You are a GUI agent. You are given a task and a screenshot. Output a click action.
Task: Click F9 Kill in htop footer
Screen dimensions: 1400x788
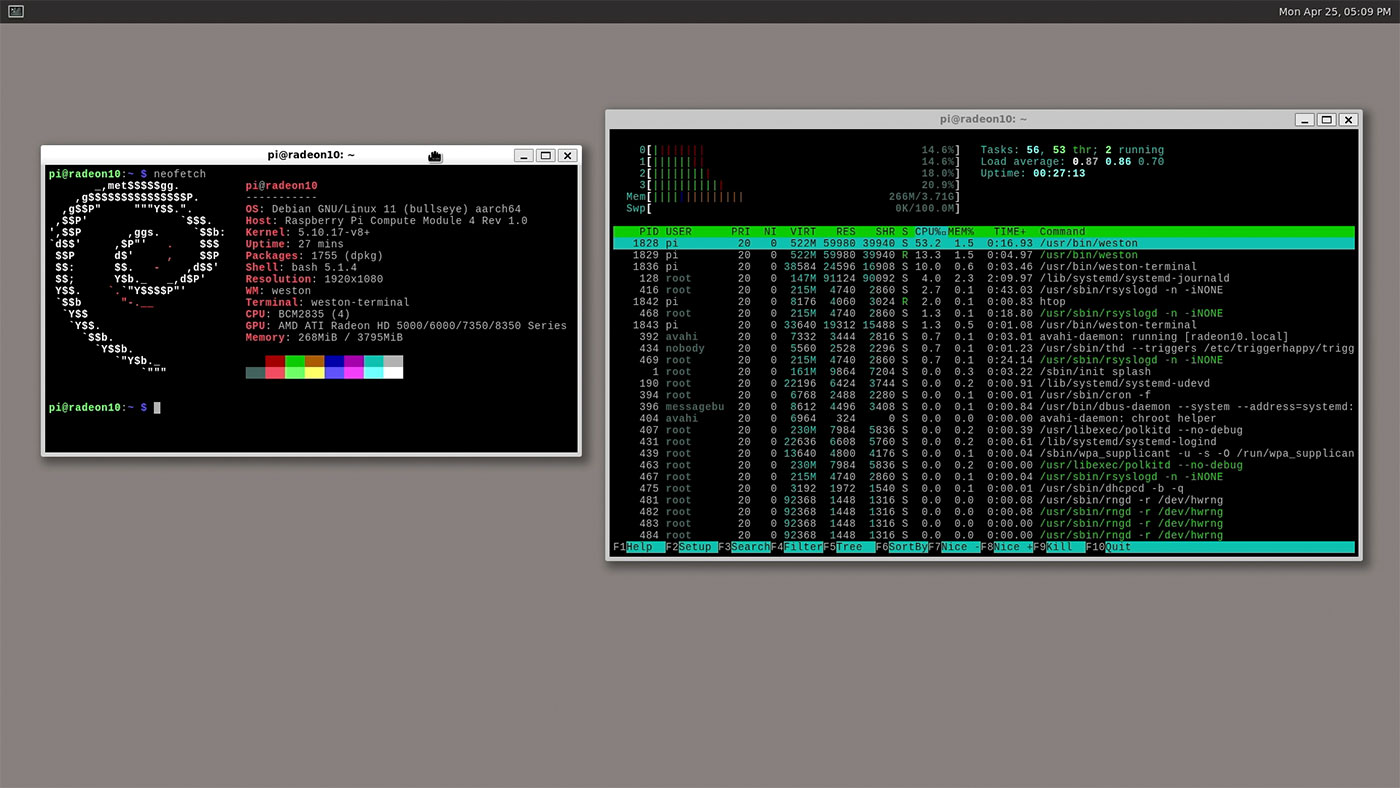[1060, 547]
